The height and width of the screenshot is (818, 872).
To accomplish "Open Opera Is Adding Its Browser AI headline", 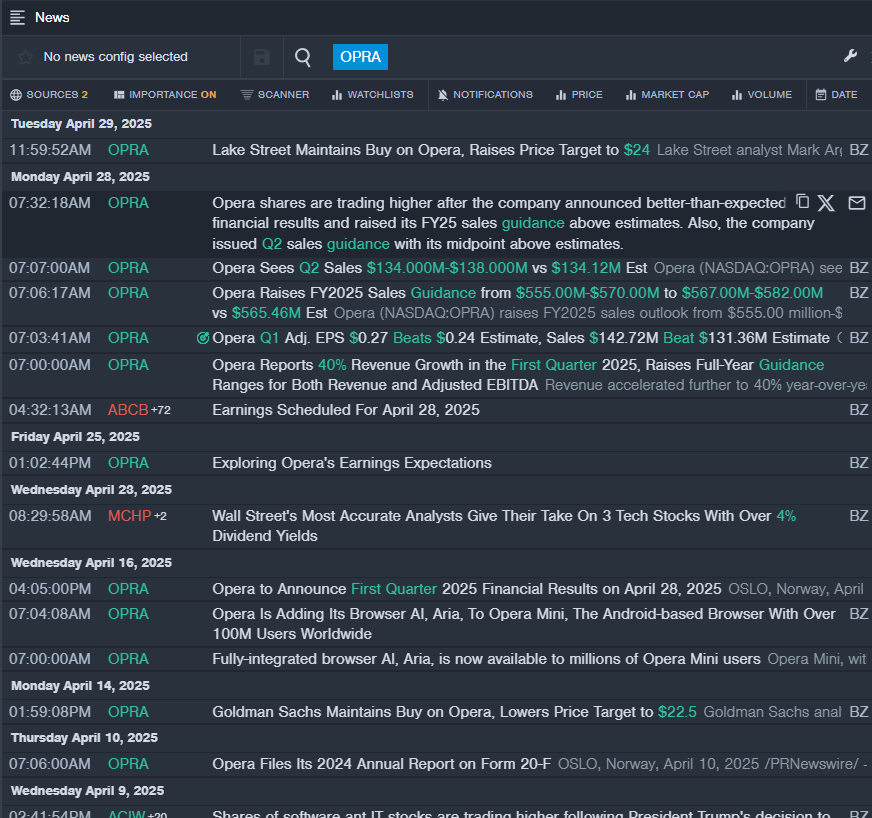I will point(524,624).
